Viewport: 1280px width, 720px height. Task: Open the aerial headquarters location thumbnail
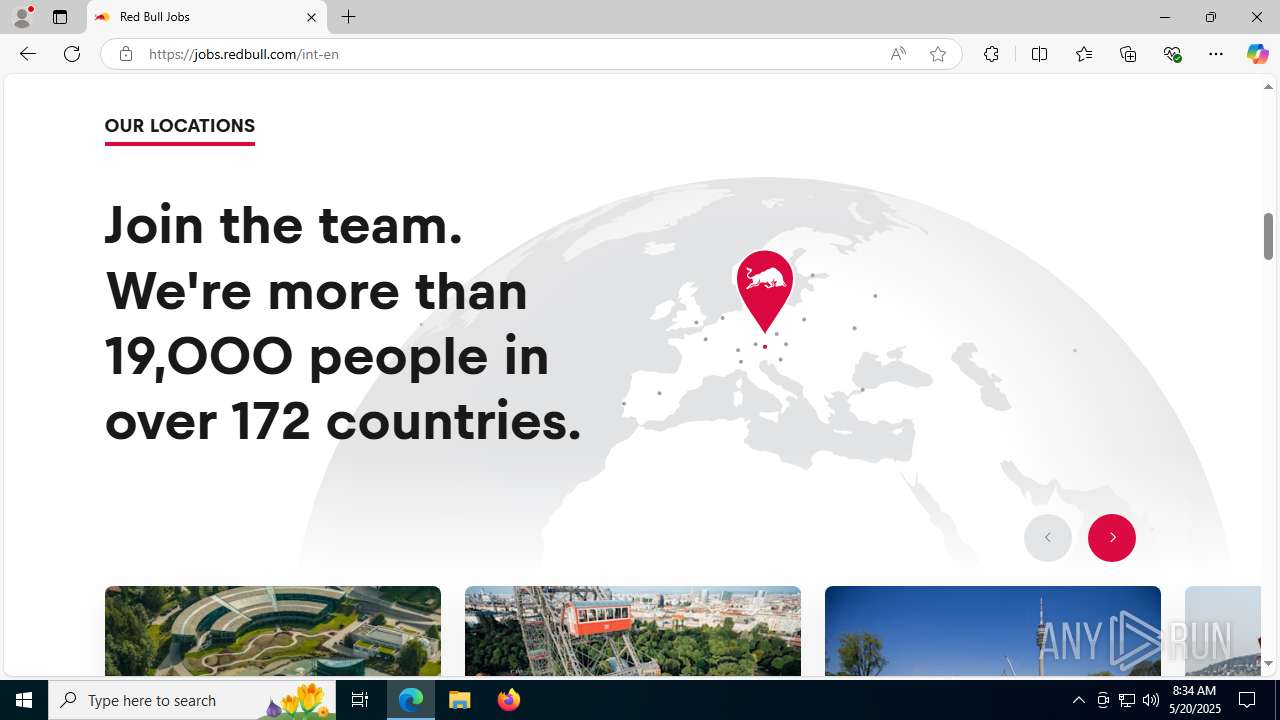click(x=273, y=631)
